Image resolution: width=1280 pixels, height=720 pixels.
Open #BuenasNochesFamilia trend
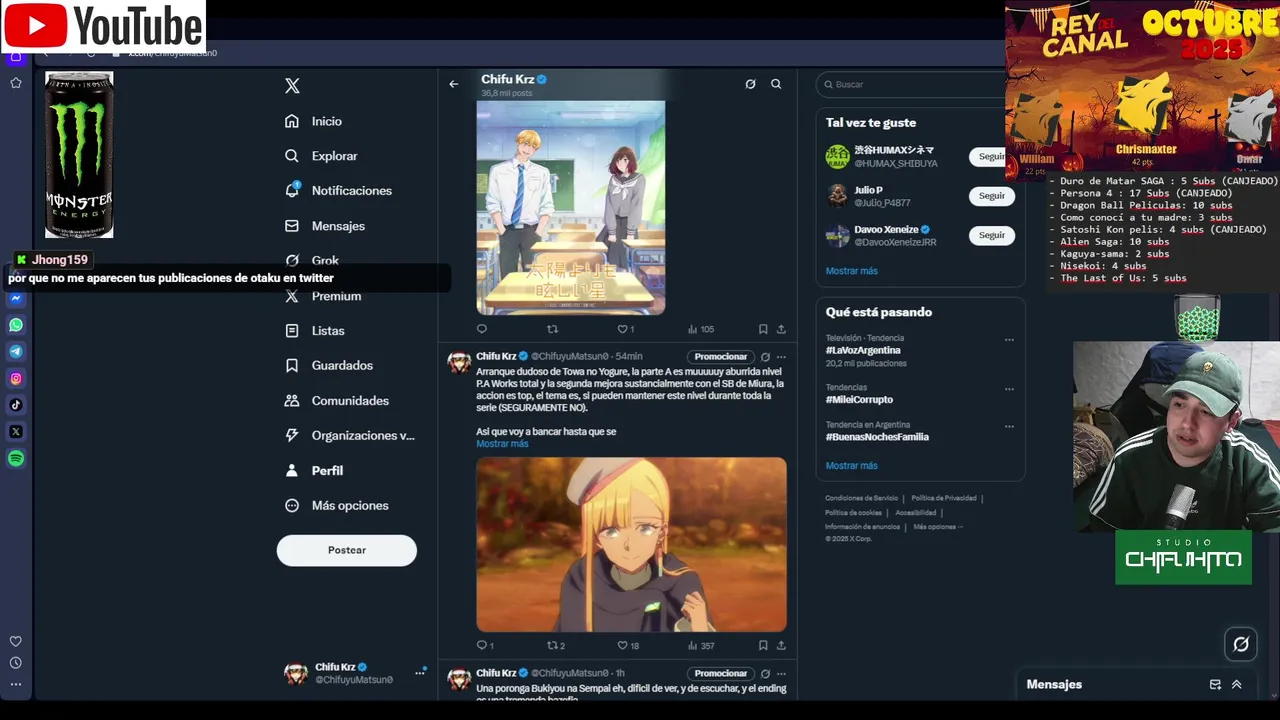[877, 437]
